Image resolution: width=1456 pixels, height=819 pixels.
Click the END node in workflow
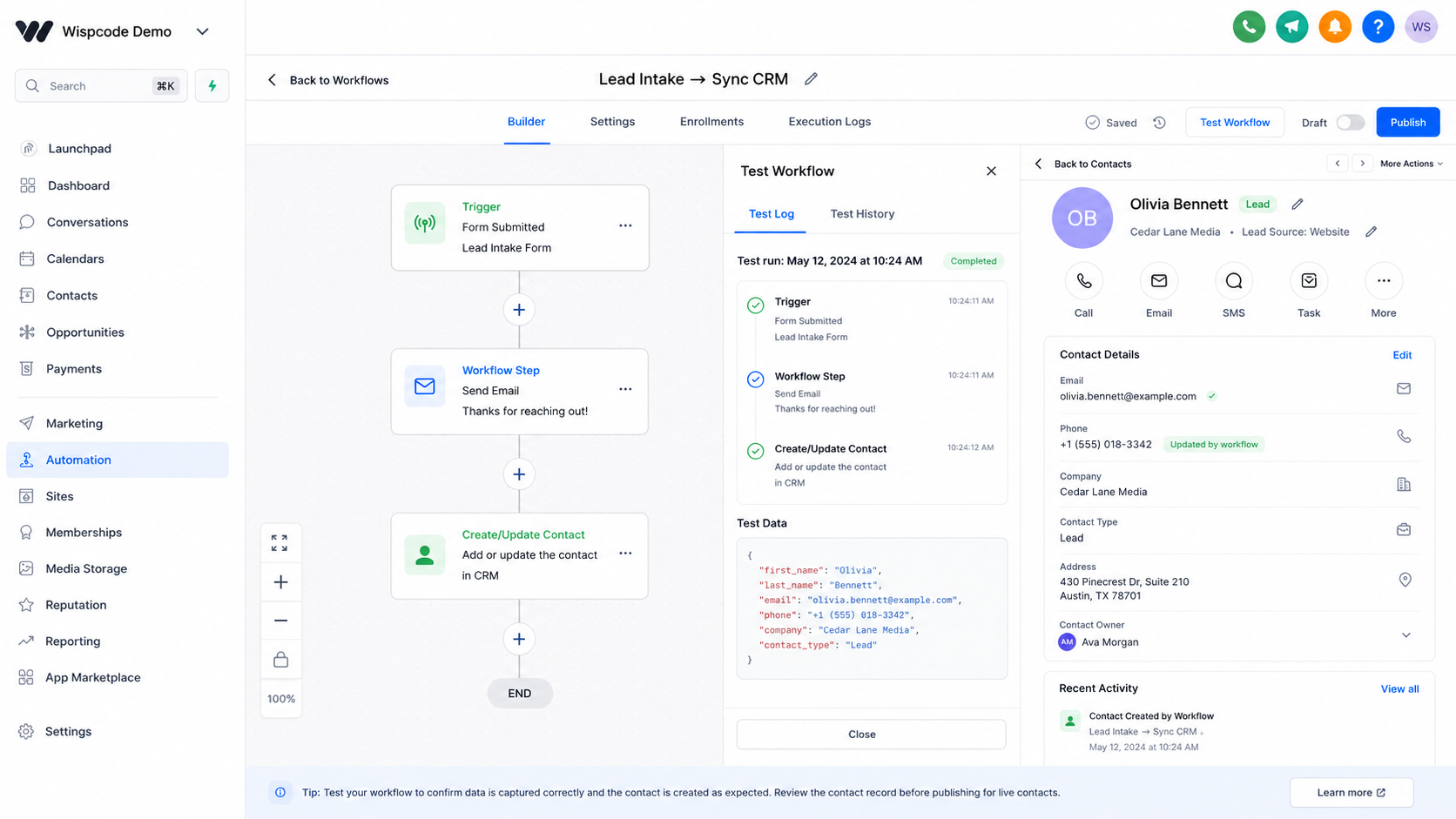click(520, 694)
